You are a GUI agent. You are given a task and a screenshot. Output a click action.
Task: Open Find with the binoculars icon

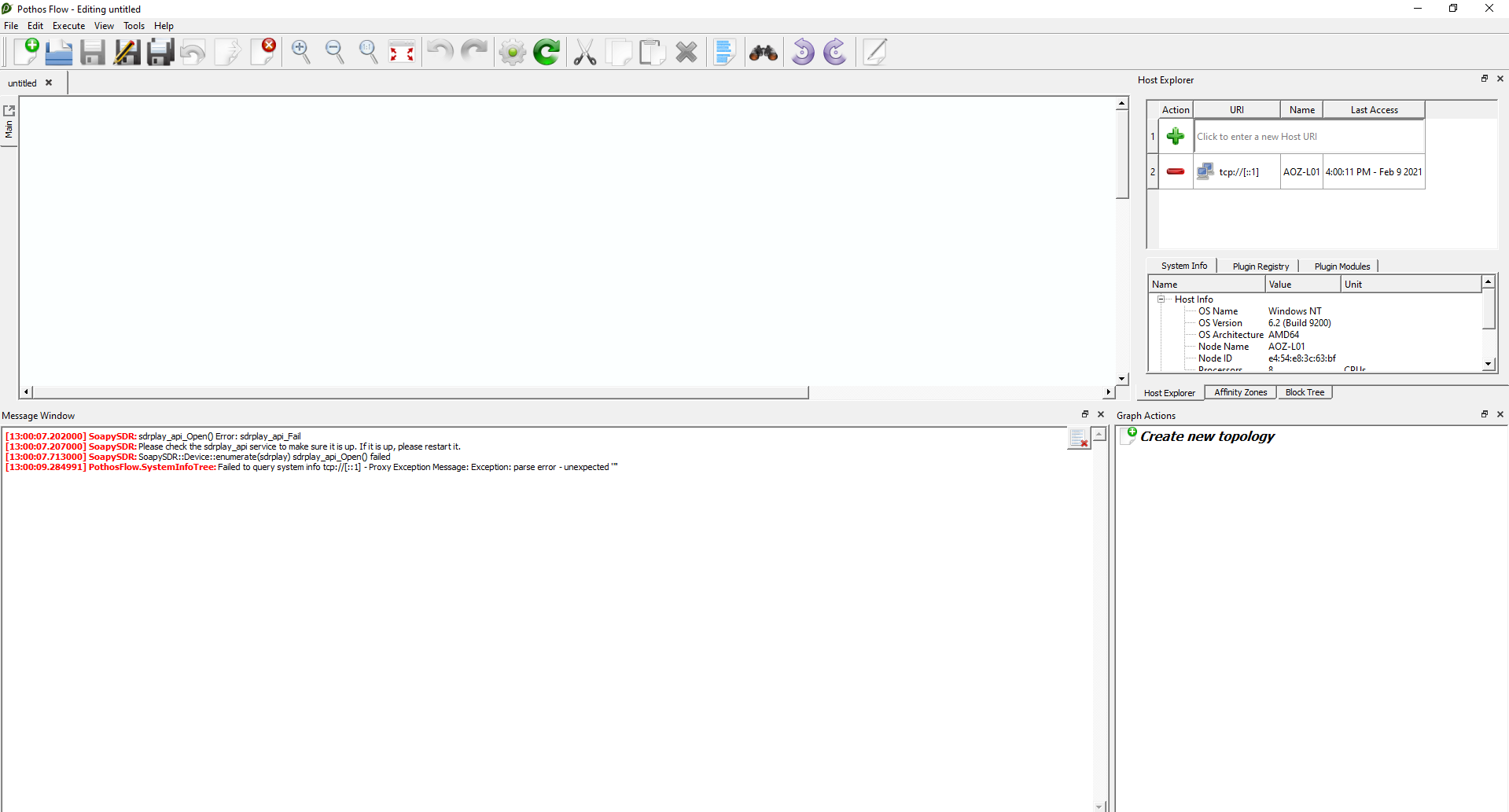(764, 52)
